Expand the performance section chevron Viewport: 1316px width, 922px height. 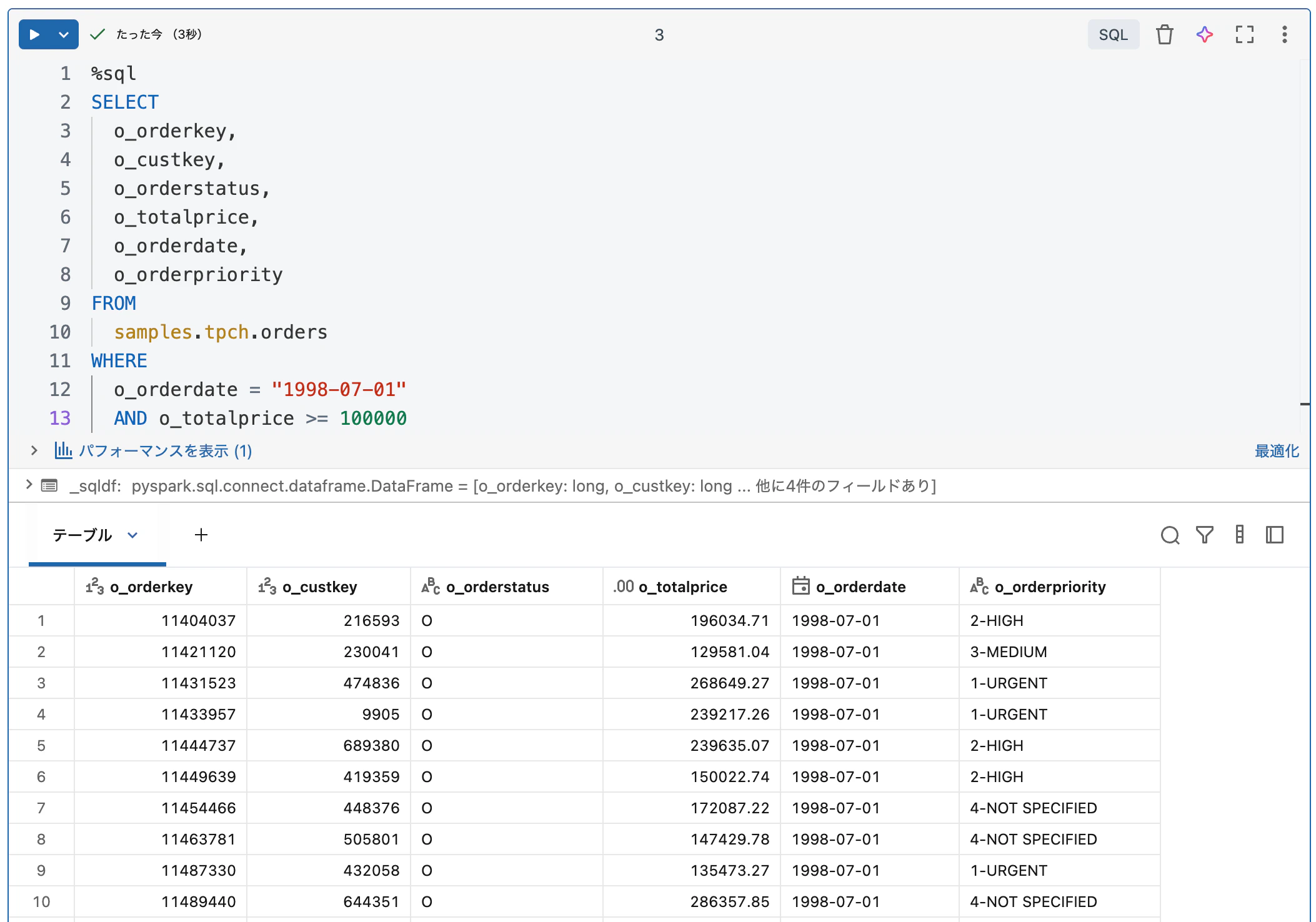[34, 450]
